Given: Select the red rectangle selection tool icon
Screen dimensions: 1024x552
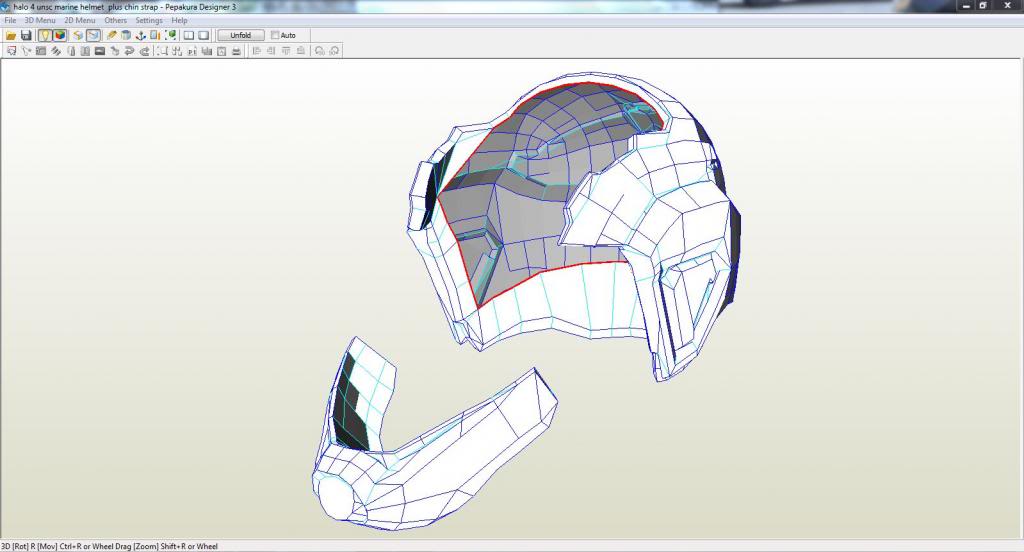Looking at the screenshot, I should (x=11, y=51).
